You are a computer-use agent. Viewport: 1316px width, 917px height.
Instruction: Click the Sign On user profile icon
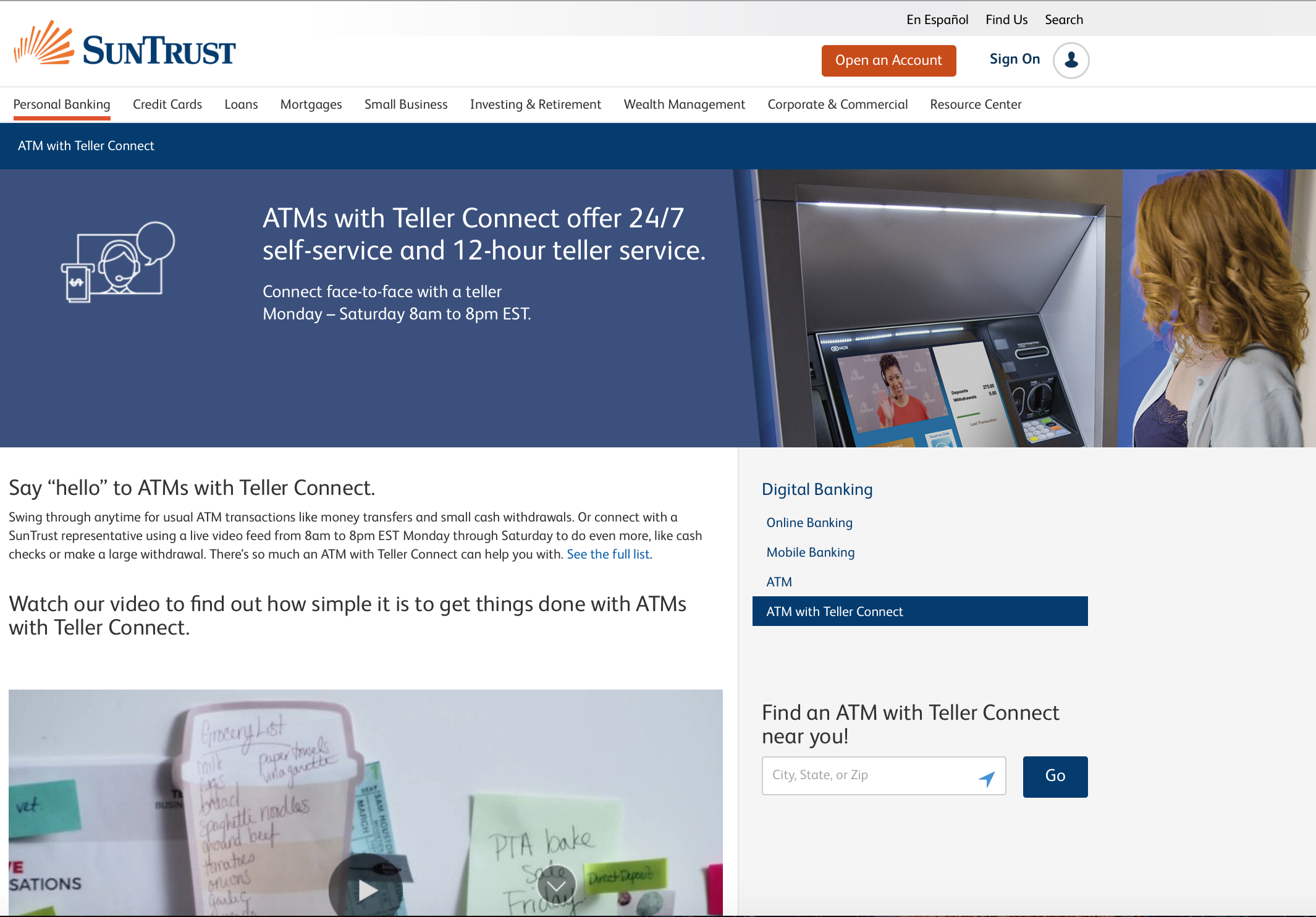coord(1071,60)
